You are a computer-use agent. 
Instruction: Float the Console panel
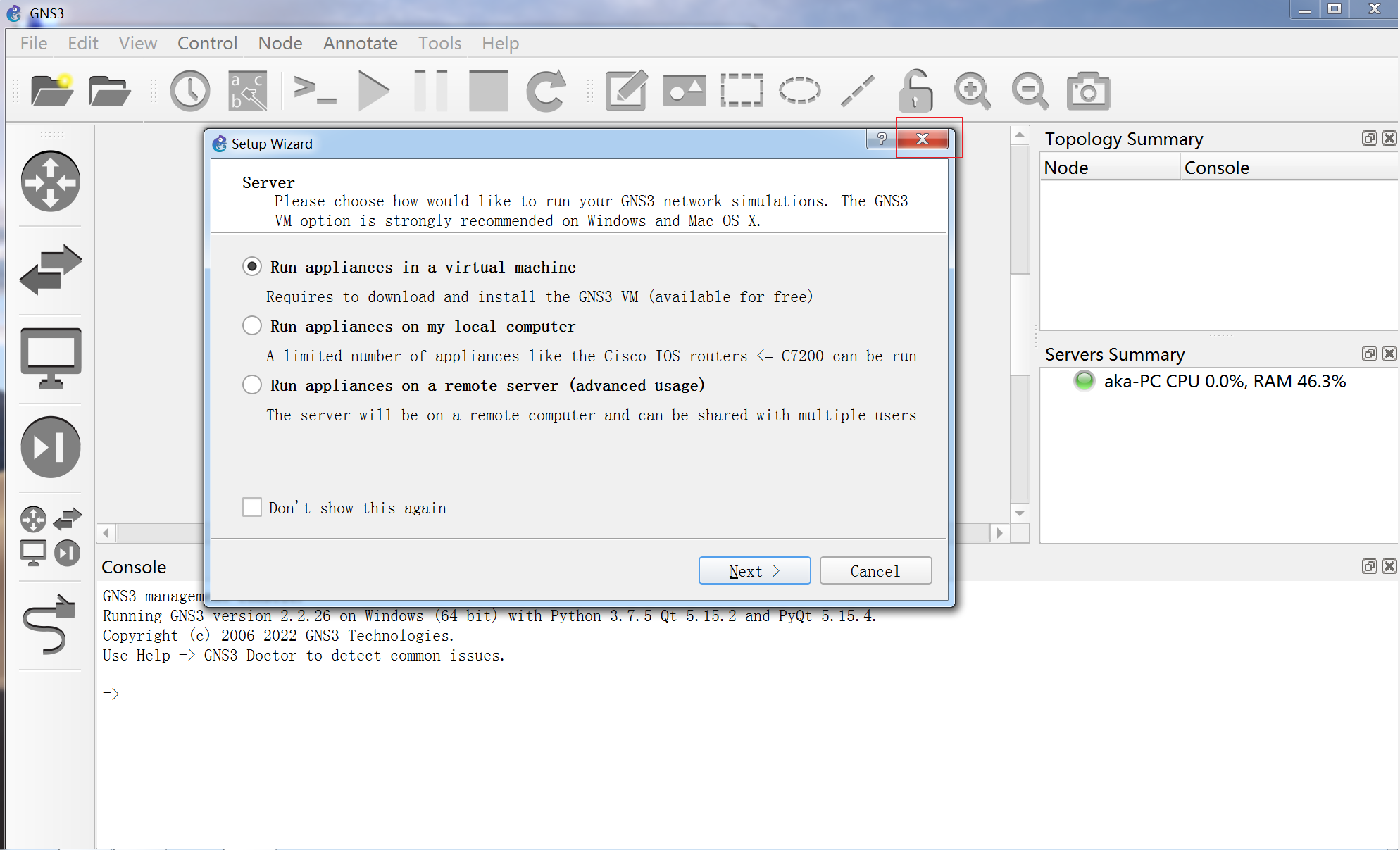pos(1369,566)
